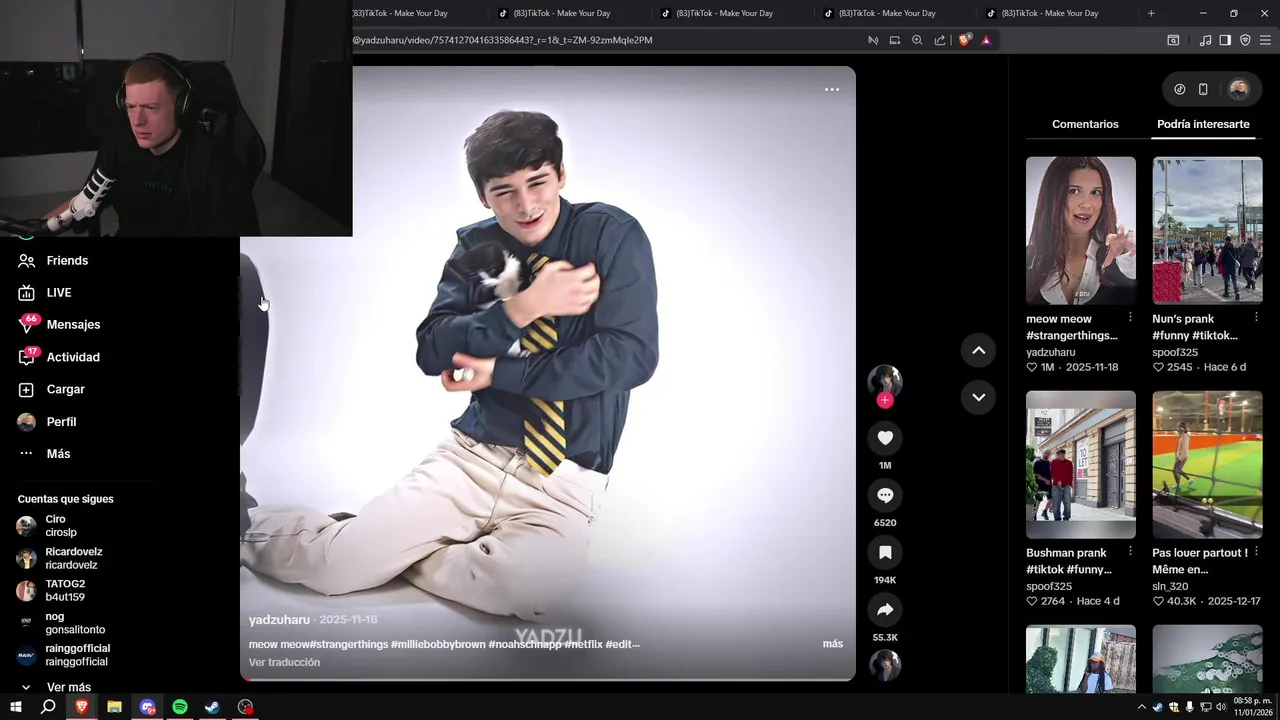Open yadzuharu username on the video
This screenshot has height=720, width=1280.
tap(279, 620)
